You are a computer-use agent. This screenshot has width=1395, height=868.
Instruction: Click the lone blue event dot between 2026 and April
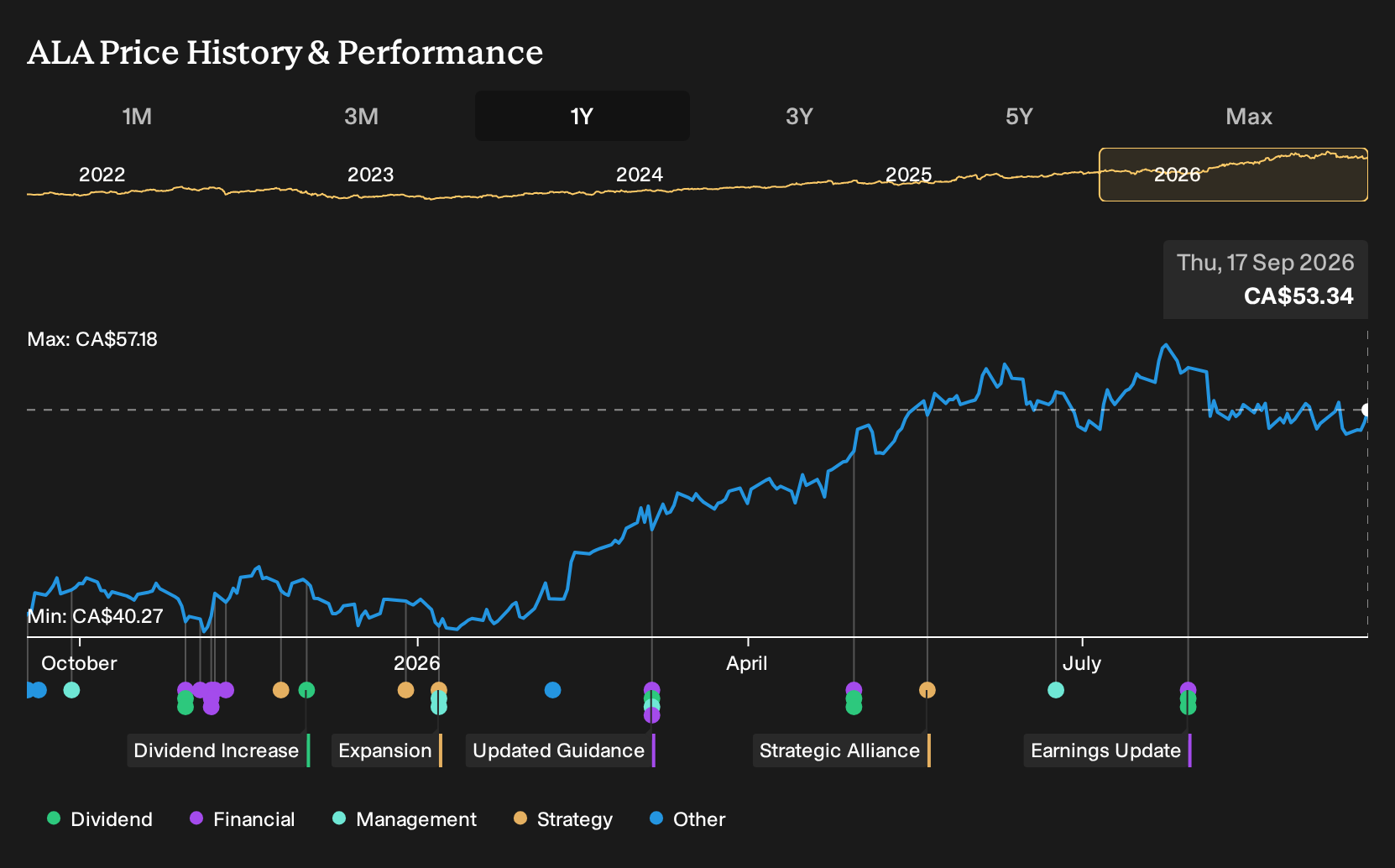pyautogui.click(x=552, y=690)
